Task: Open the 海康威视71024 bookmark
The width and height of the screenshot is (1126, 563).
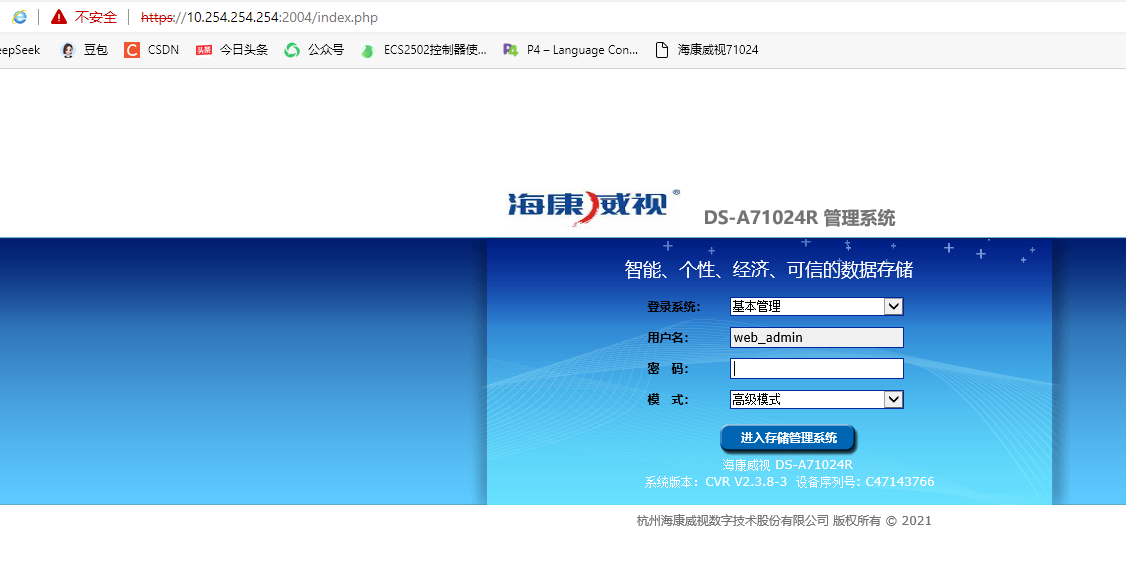Action: click(718, 50)
